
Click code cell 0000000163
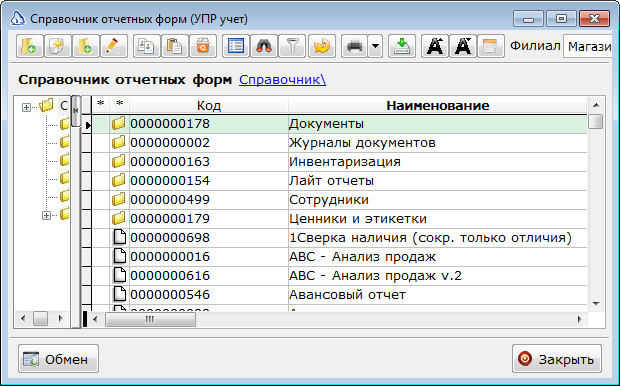pyautogui.click(x=209, y=162)
